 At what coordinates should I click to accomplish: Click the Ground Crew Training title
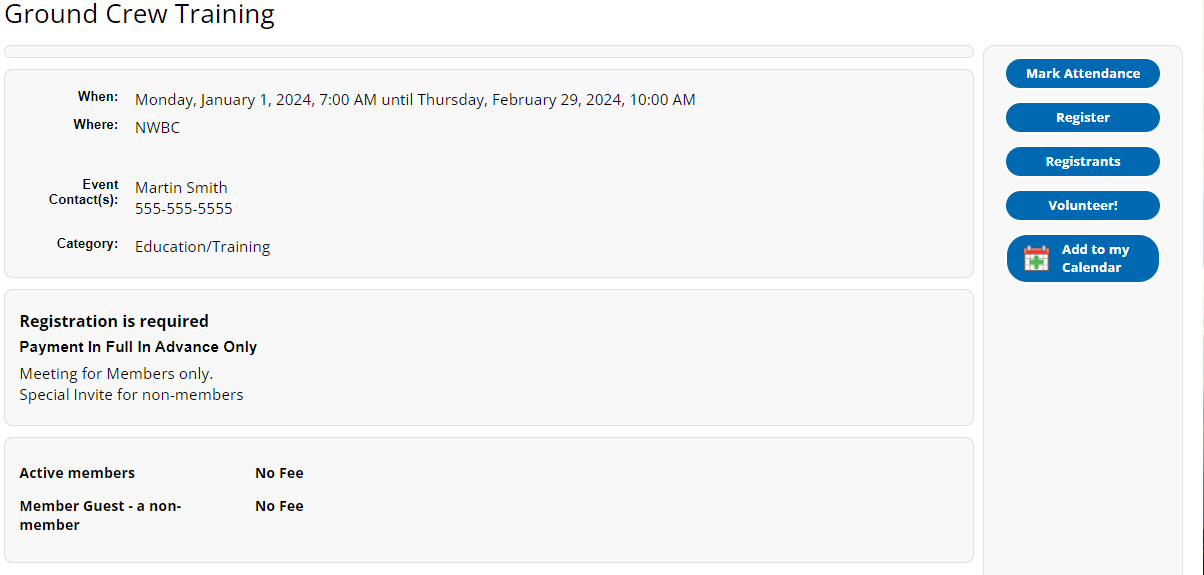pyautogui.click(x=140, y=15)
